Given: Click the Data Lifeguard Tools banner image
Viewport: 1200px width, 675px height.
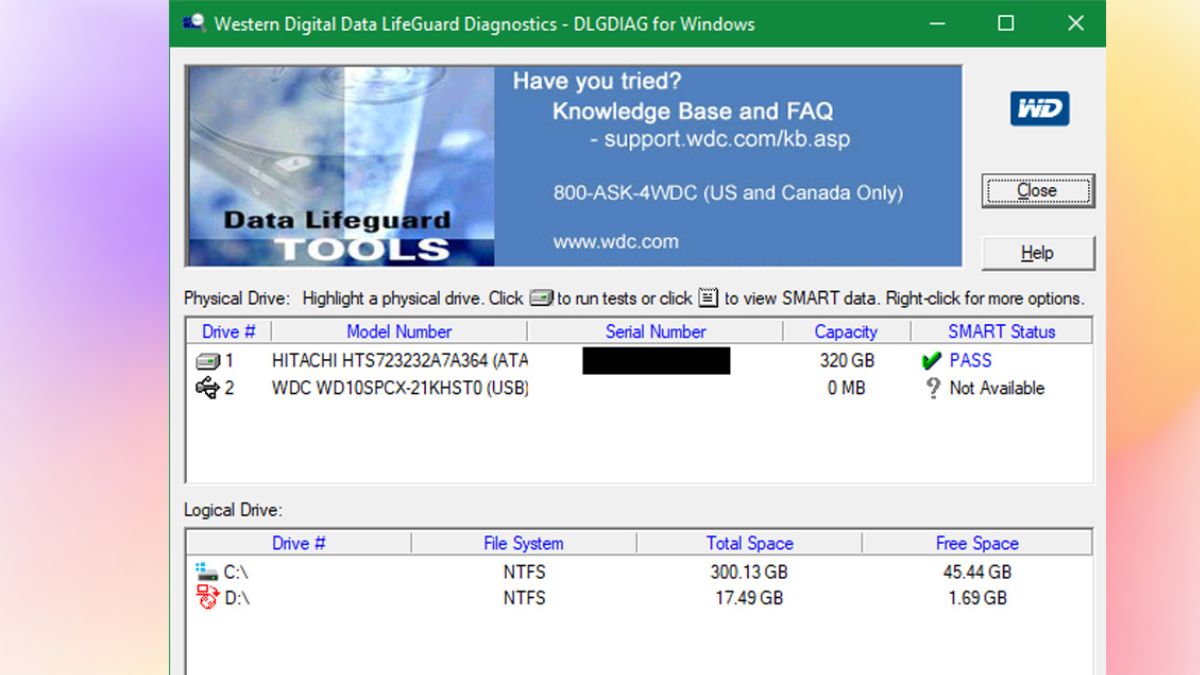Looking at the screenshot, I should (x=340, y=166).
